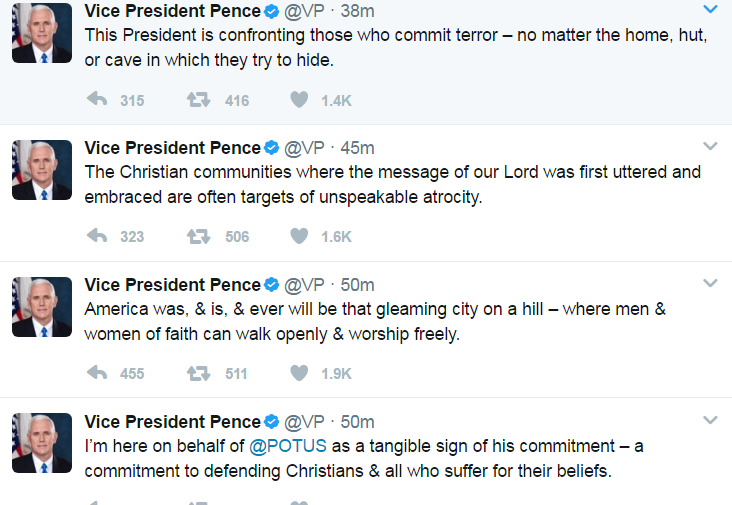Screen dimensions: 732x505
Task: Retweet the tweet about confronting terror
Action: click(x=198, y=100)
